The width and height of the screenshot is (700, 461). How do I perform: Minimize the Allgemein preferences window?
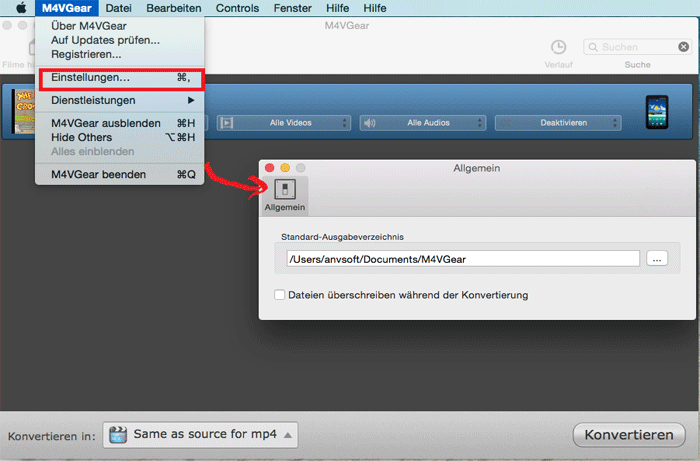tap(285, 168)
